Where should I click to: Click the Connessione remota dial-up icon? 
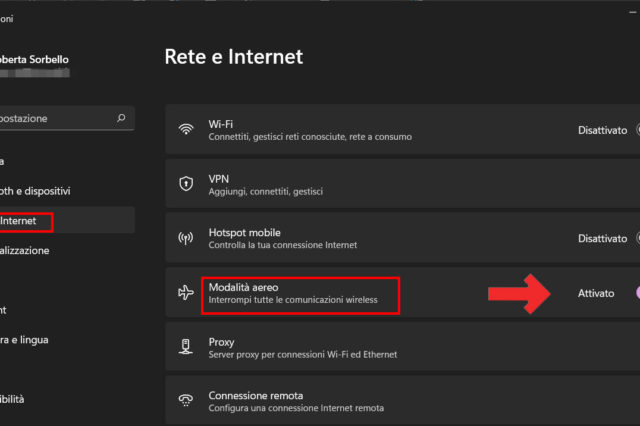[185, 401]
